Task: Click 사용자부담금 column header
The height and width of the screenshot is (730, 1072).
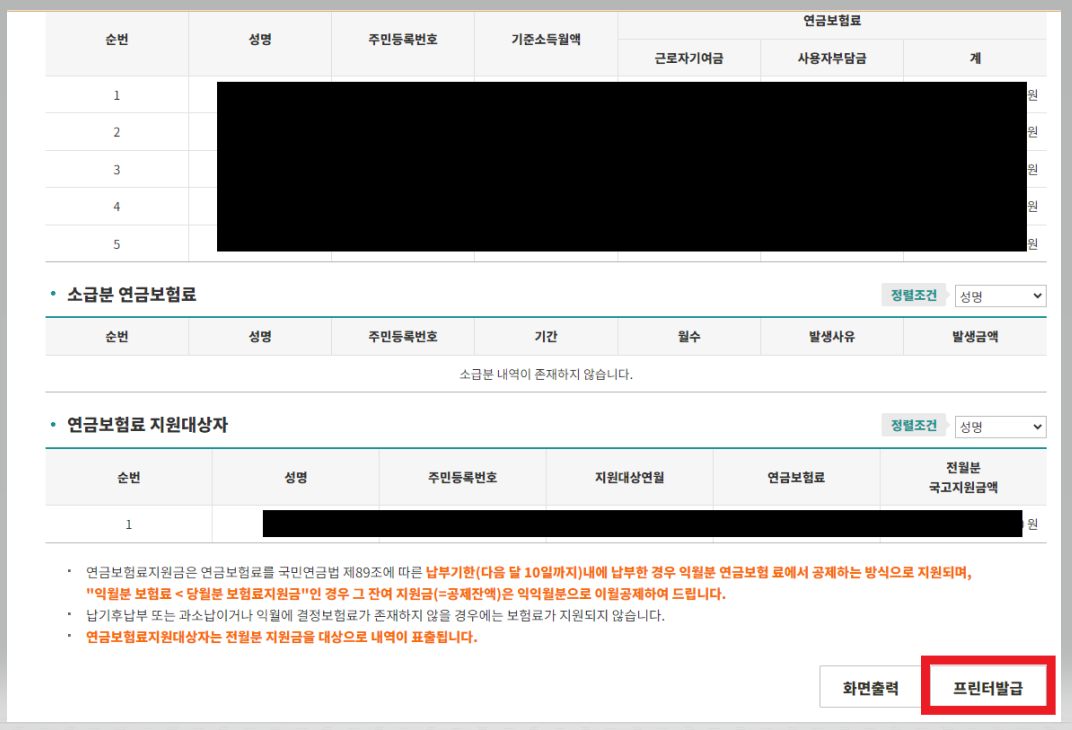Action: [832, 59]
